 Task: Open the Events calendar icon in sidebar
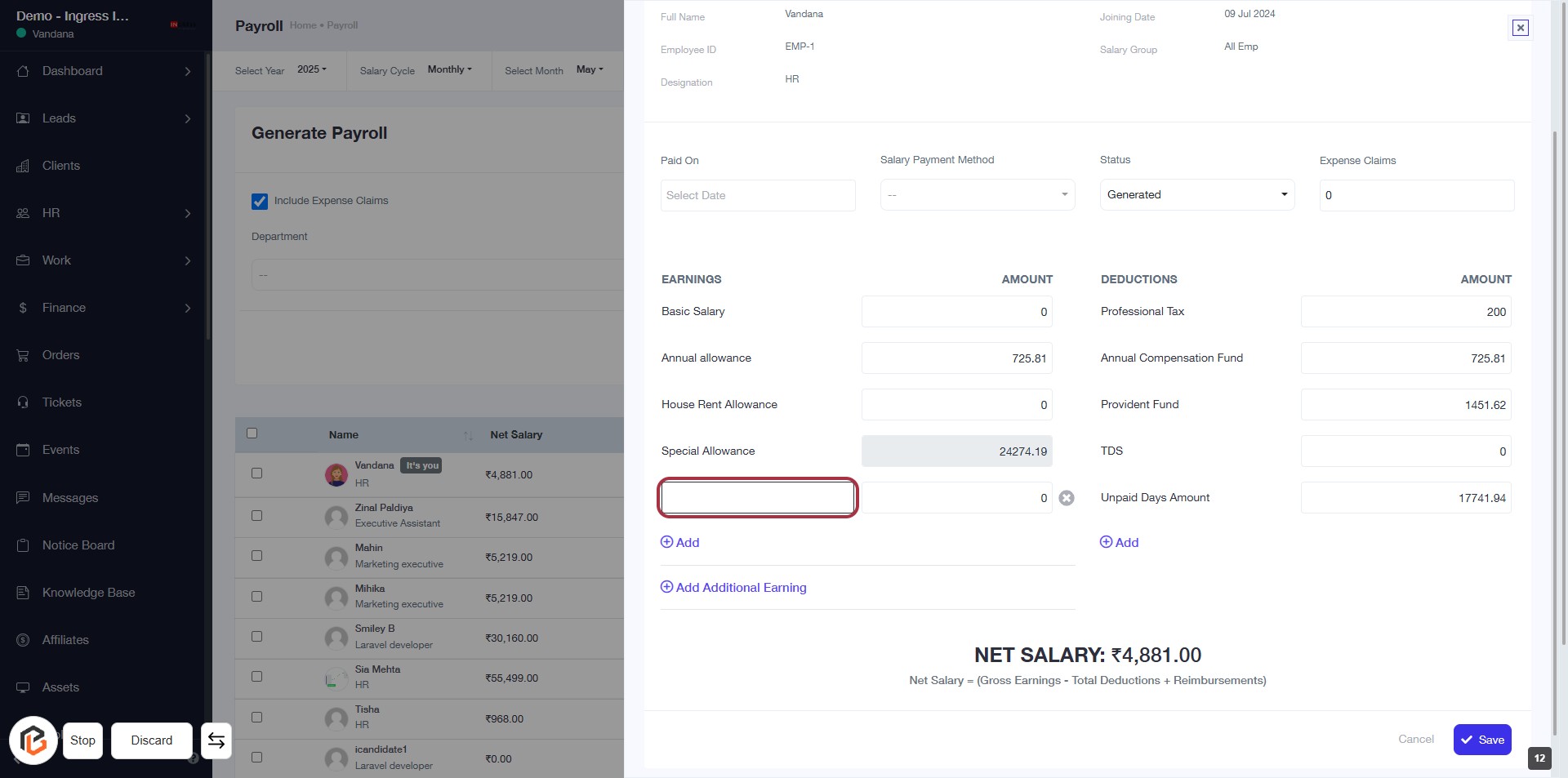[x=23, y=450]
